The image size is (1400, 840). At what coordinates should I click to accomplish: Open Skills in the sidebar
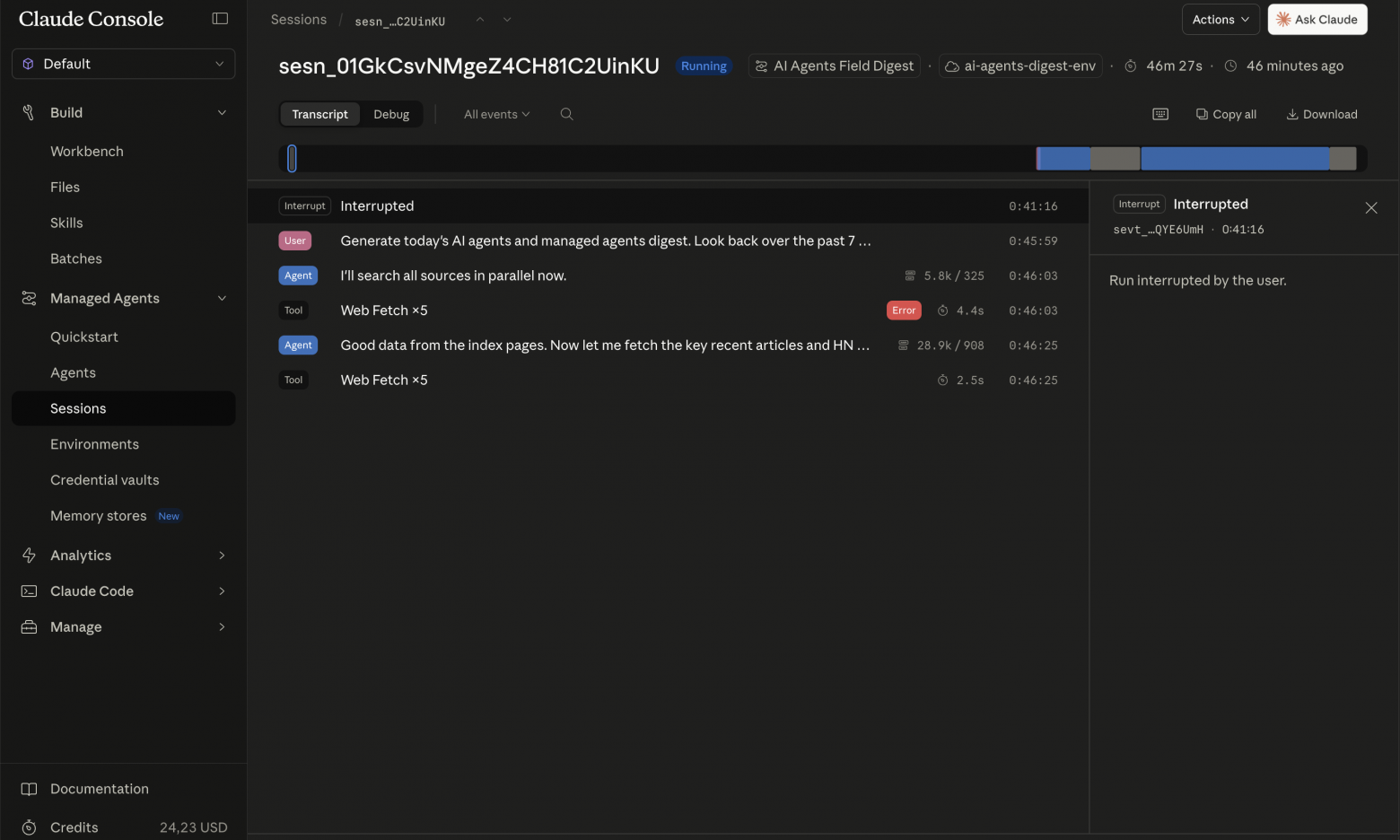coord(66,223)
